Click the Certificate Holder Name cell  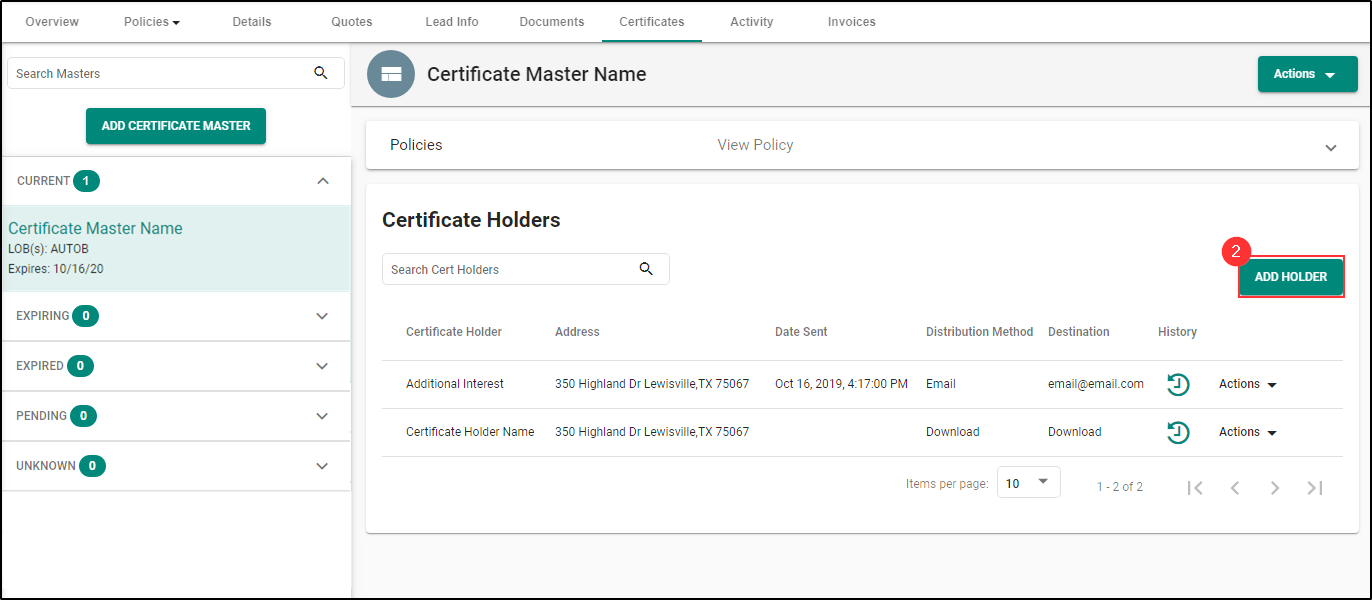(x=470, y=432)
